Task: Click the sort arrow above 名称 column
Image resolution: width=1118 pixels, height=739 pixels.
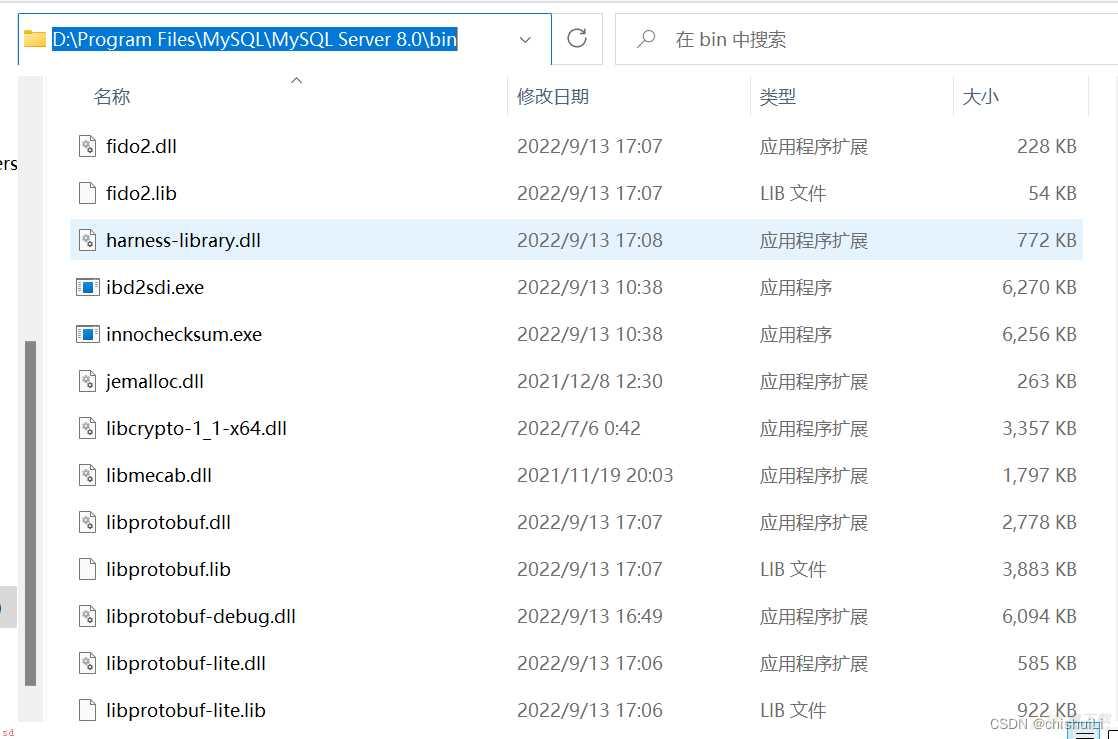Action: pos(297,81)
